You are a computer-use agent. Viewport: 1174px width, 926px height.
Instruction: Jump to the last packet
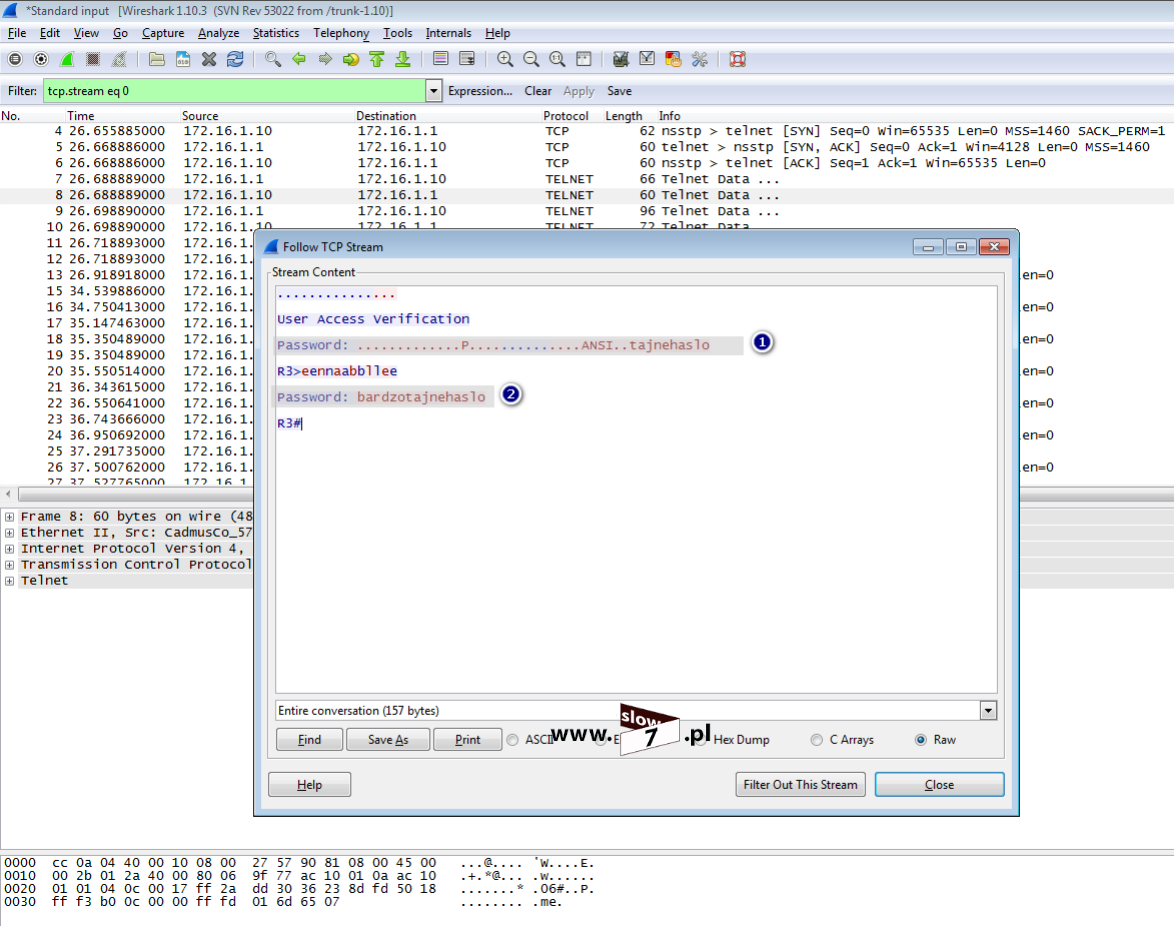(403, 59)
